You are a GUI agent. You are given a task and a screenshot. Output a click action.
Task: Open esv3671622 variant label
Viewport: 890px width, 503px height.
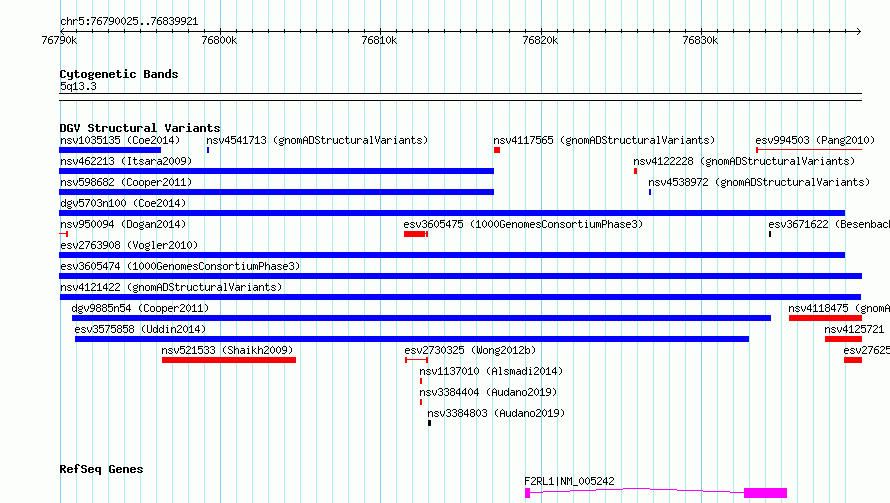(x=829, y=224)
